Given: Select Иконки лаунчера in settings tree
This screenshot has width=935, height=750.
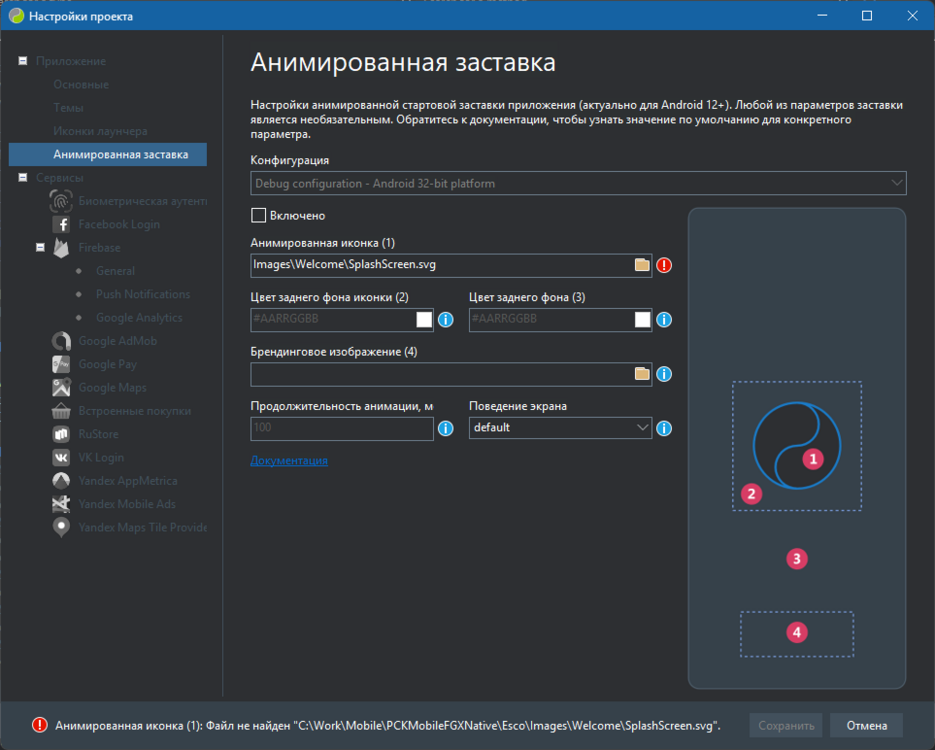Looking at the screenshot, I should point(100,131).
